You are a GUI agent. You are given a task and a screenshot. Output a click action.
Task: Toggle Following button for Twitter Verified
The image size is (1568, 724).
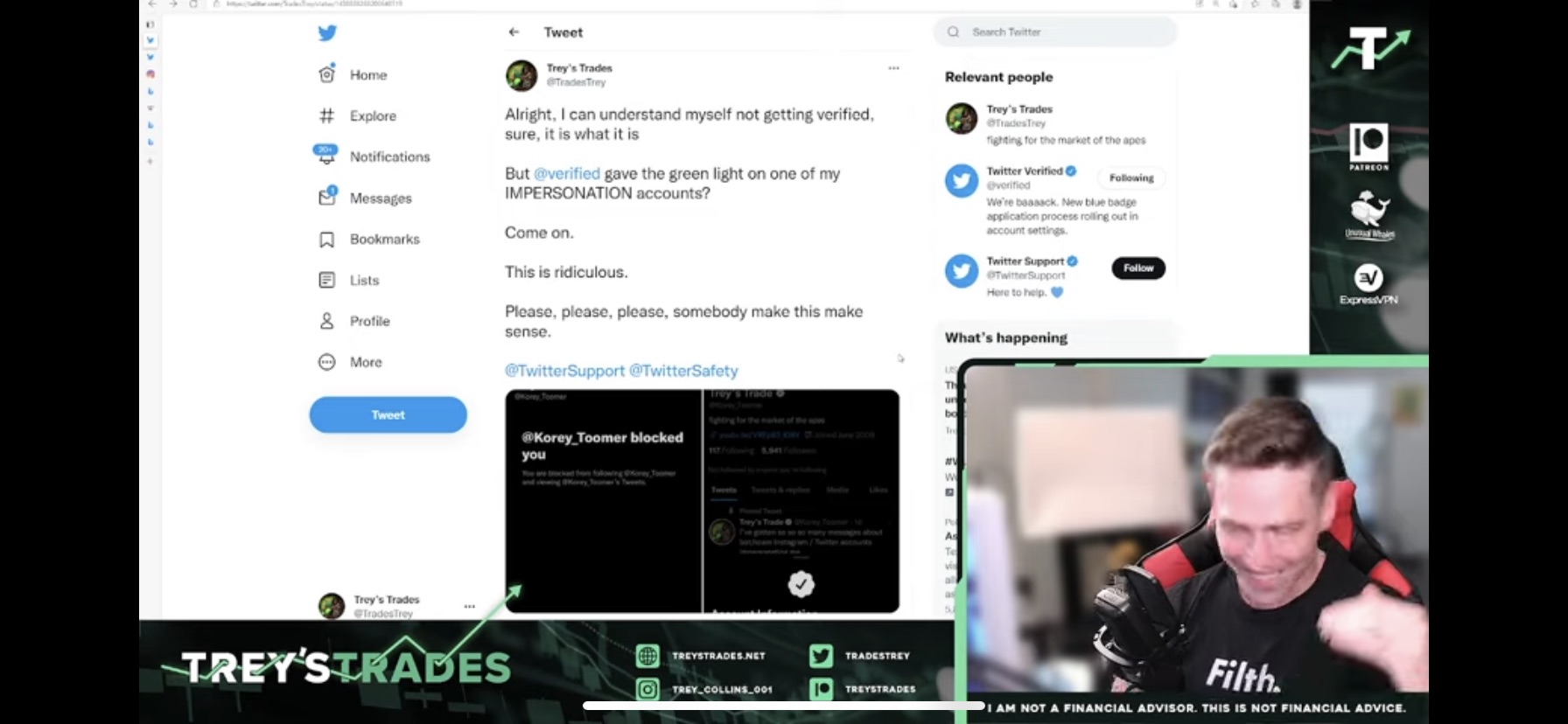pyautogui.click(x=1131, y=178)
